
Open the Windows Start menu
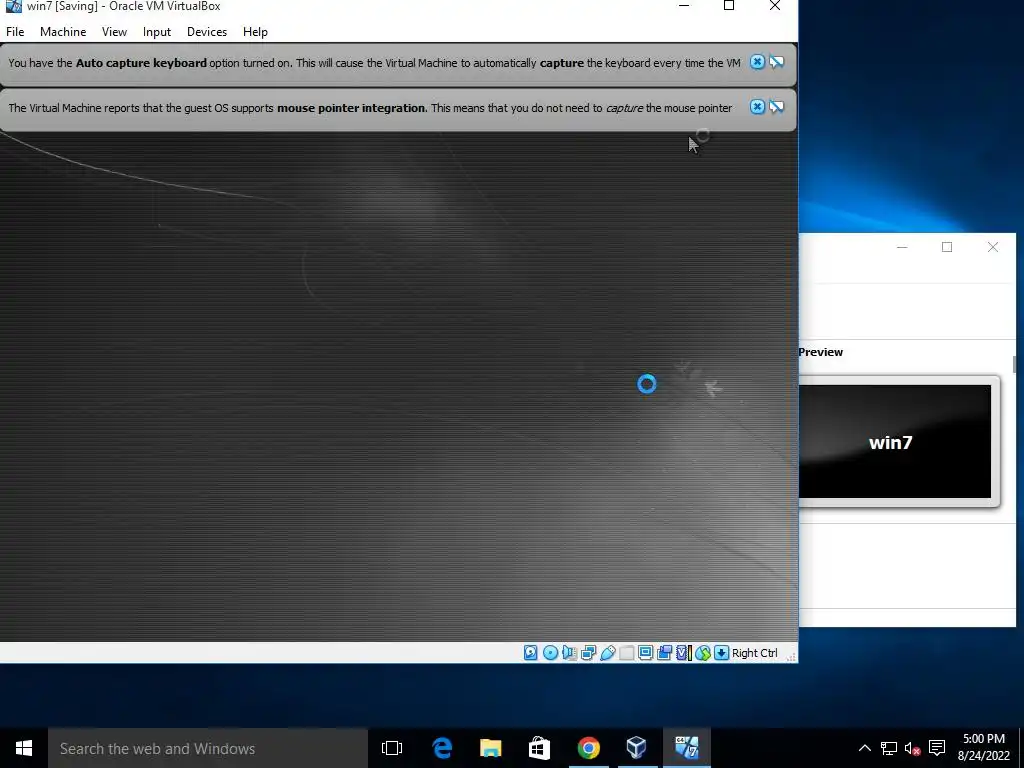pyautogui.click(x=24, y=748)
